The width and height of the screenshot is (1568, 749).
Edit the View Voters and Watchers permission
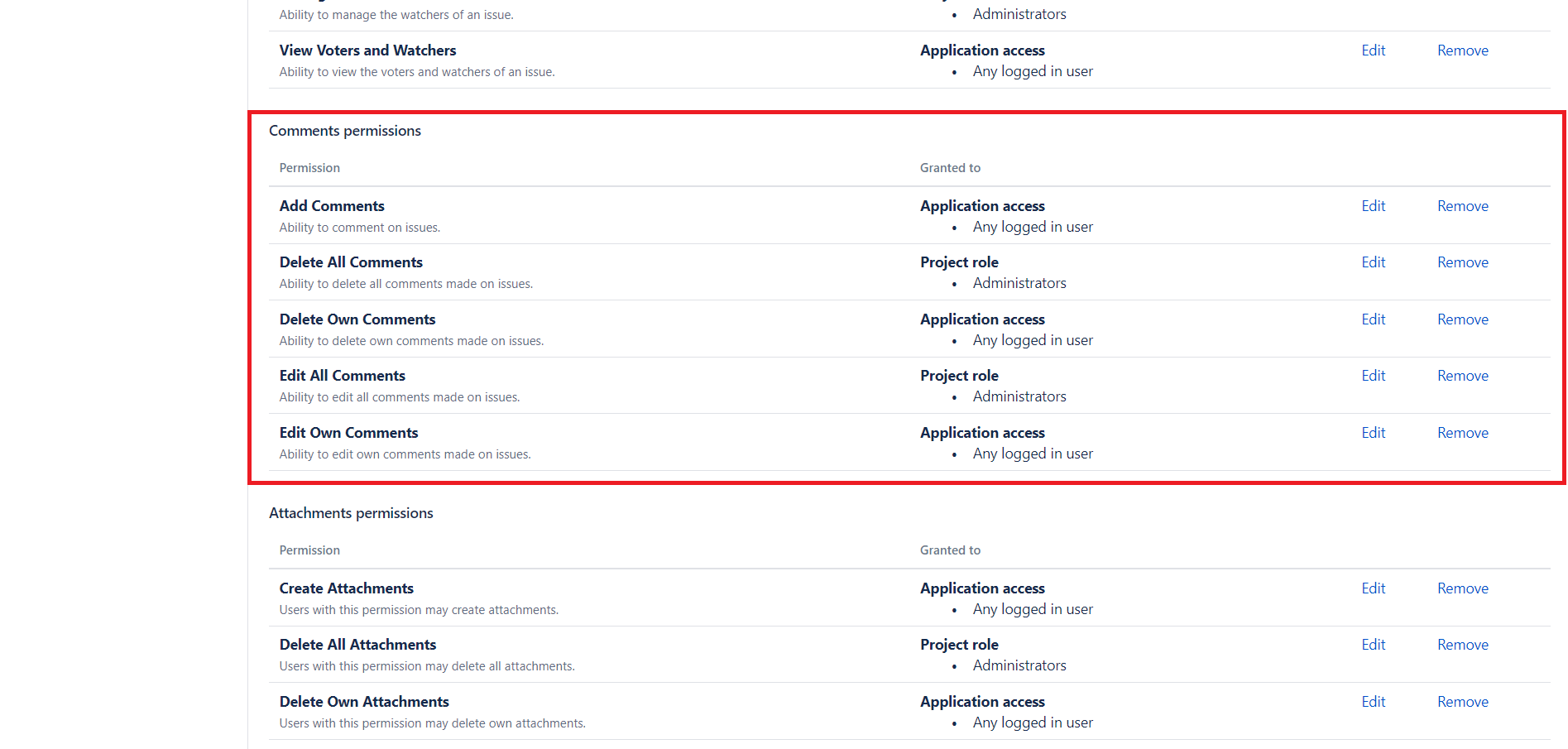click(1373, 50)
